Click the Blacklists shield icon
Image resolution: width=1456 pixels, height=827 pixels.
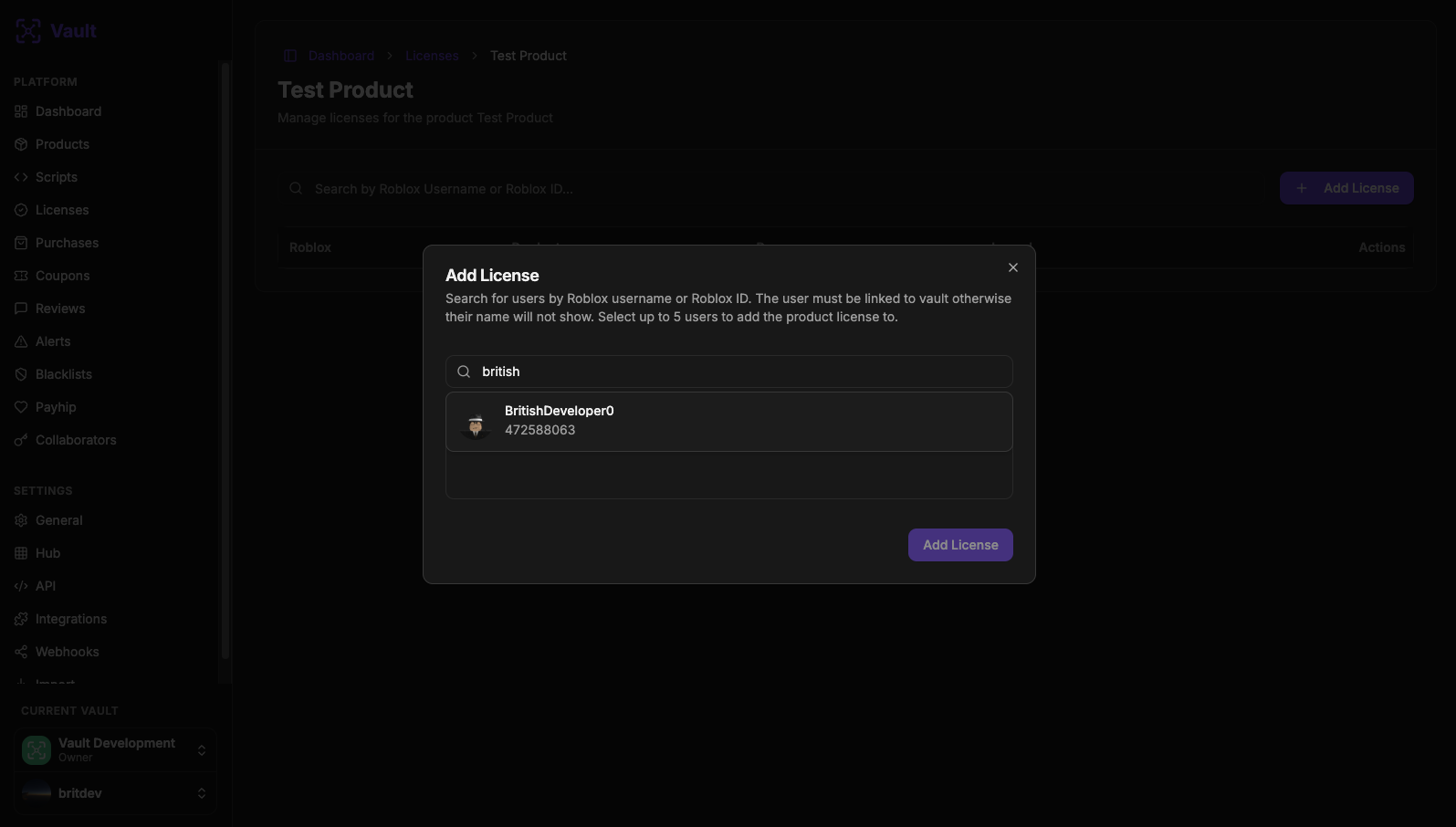pos(21,374)
